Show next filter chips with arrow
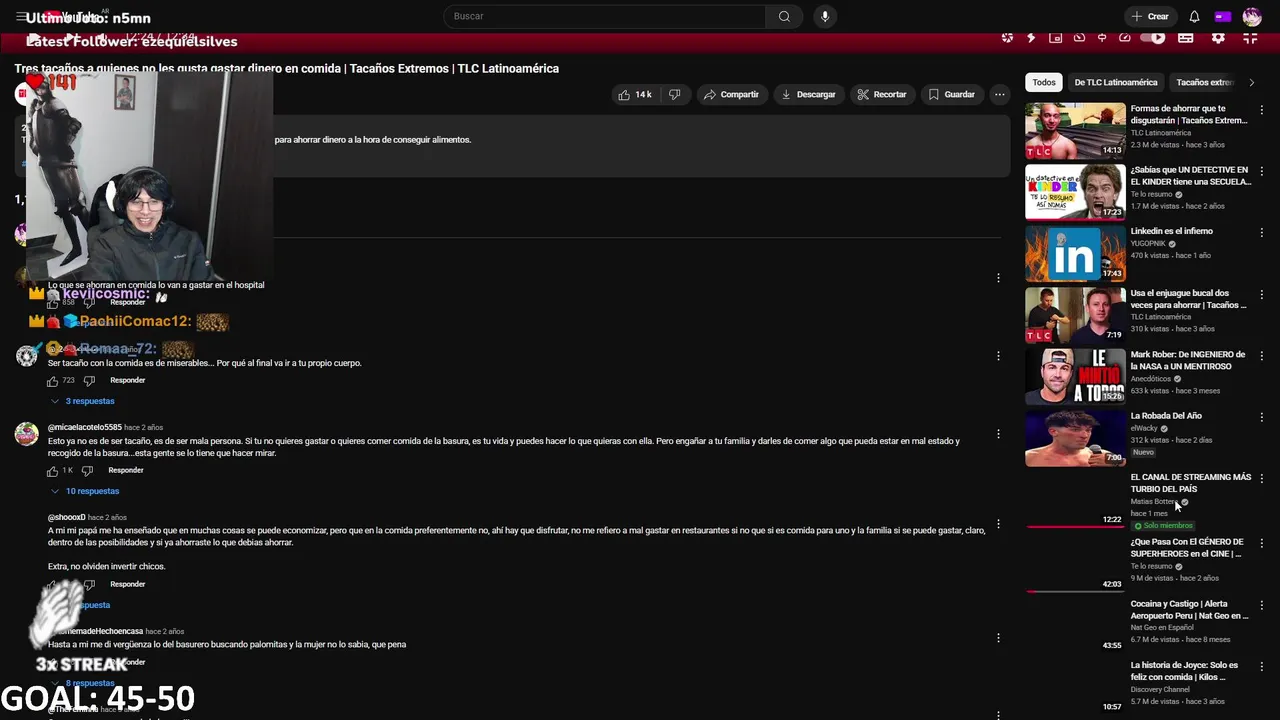 [1252, 82]
